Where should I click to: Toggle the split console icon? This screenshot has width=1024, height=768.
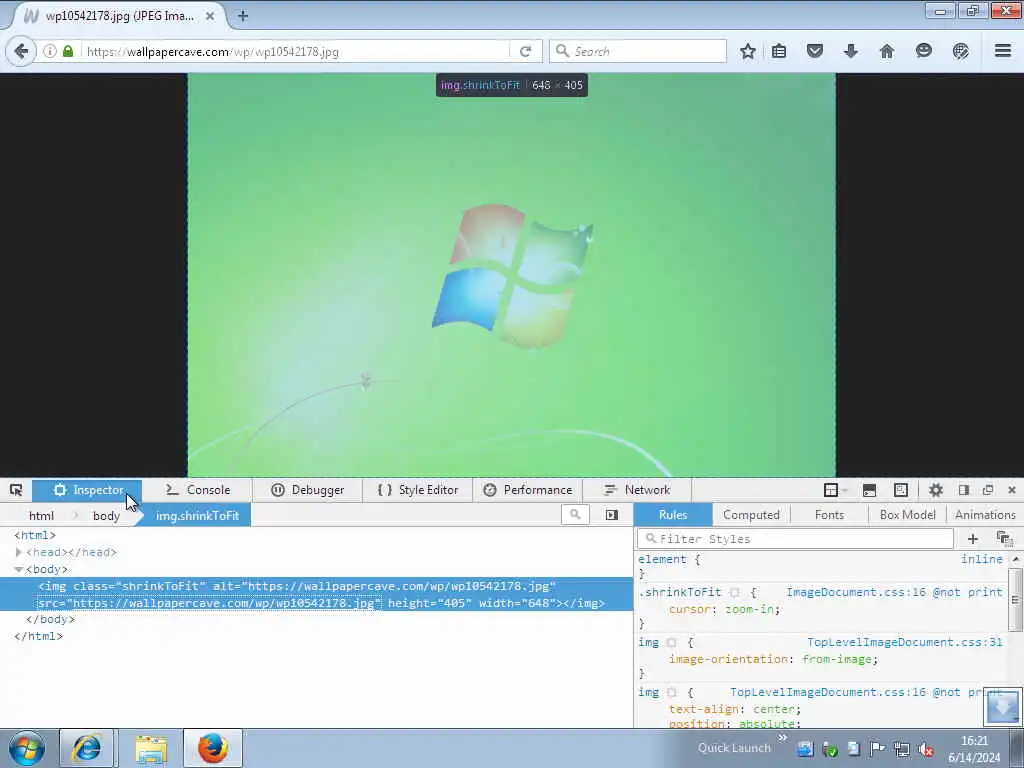pyautogui.click(x=869, y=490)
